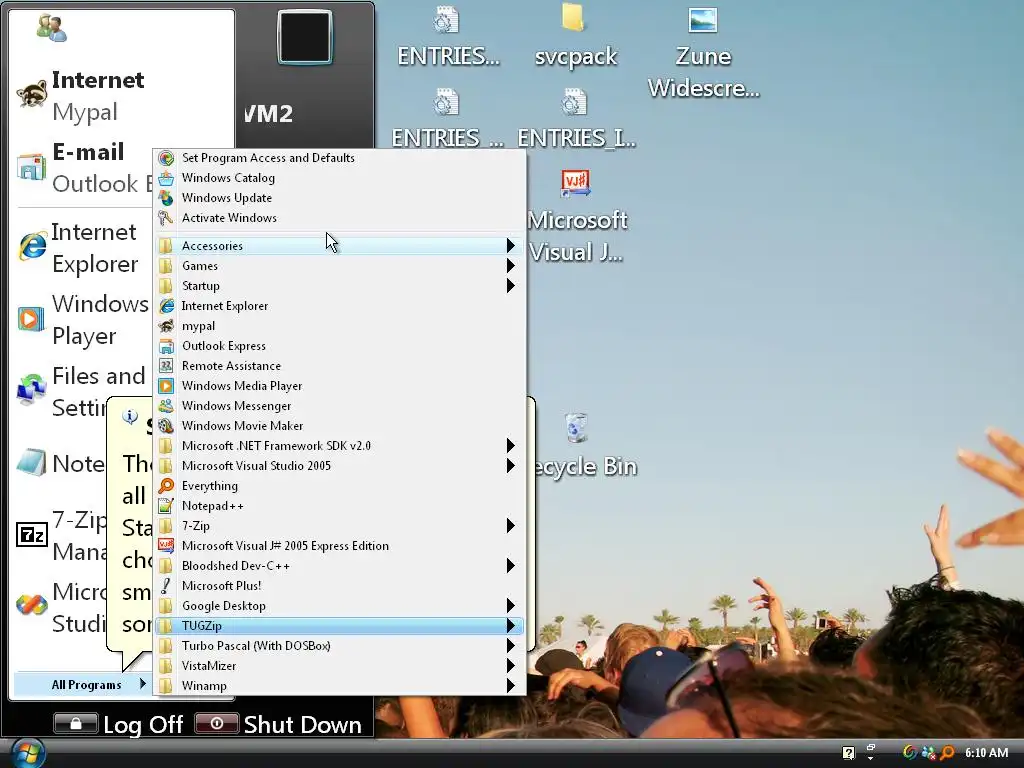Click the Shut Down button
1024x768 pixels.
click(278, 724)
